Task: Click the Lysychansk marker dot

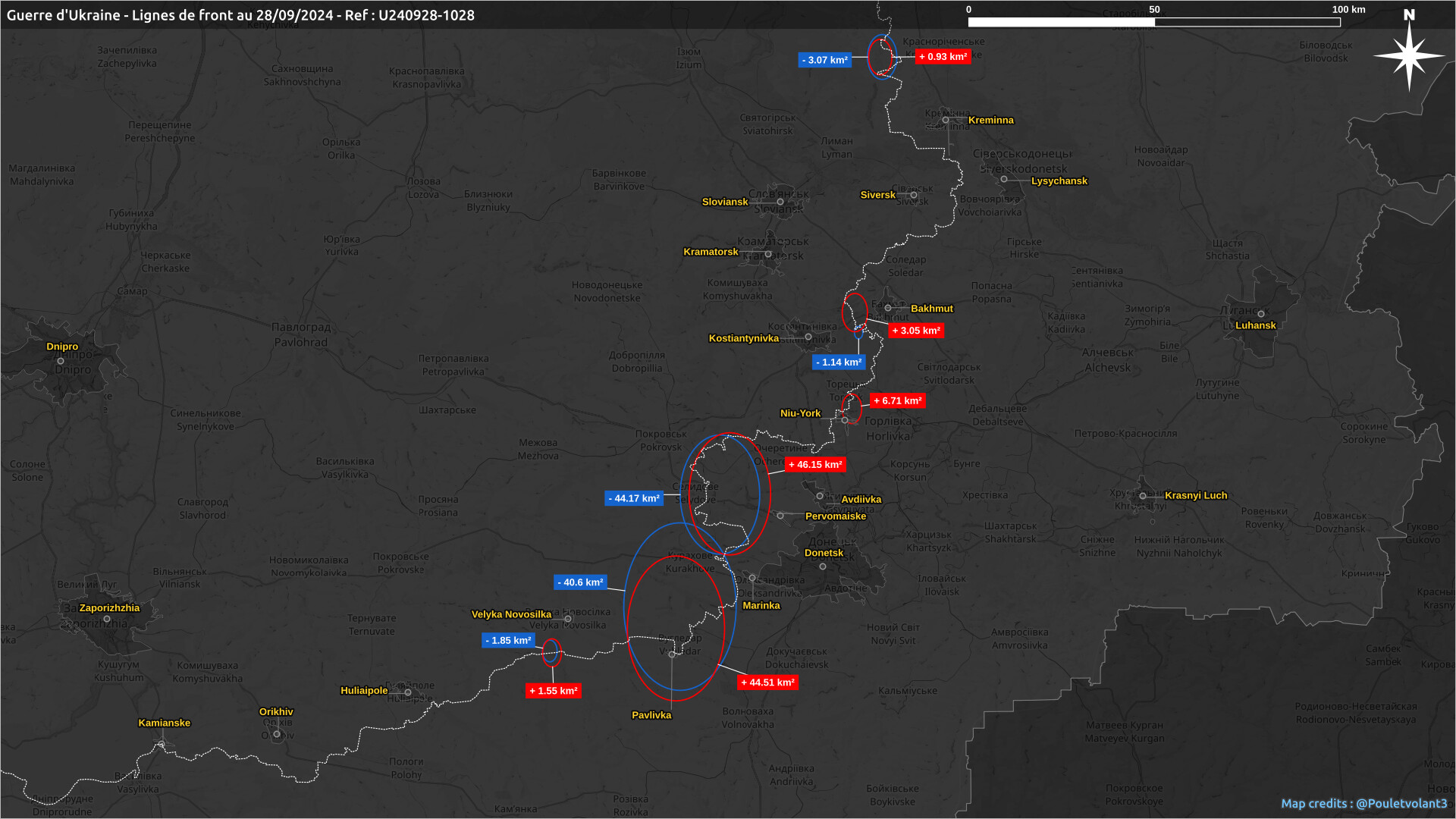Action: (1004, 180)
